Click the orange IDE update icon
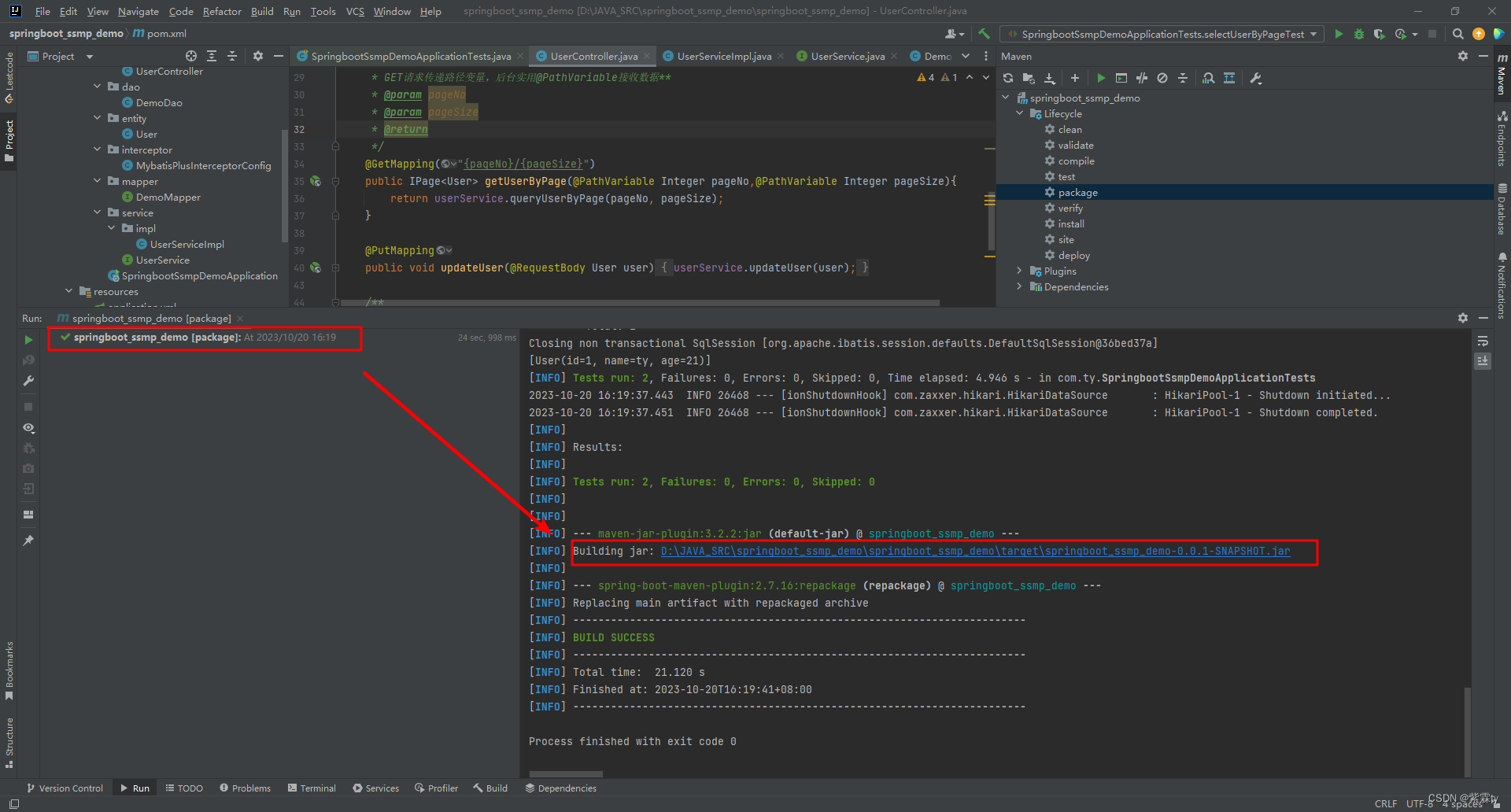Screen dimensions: 1511x812 pos(1479,34)
